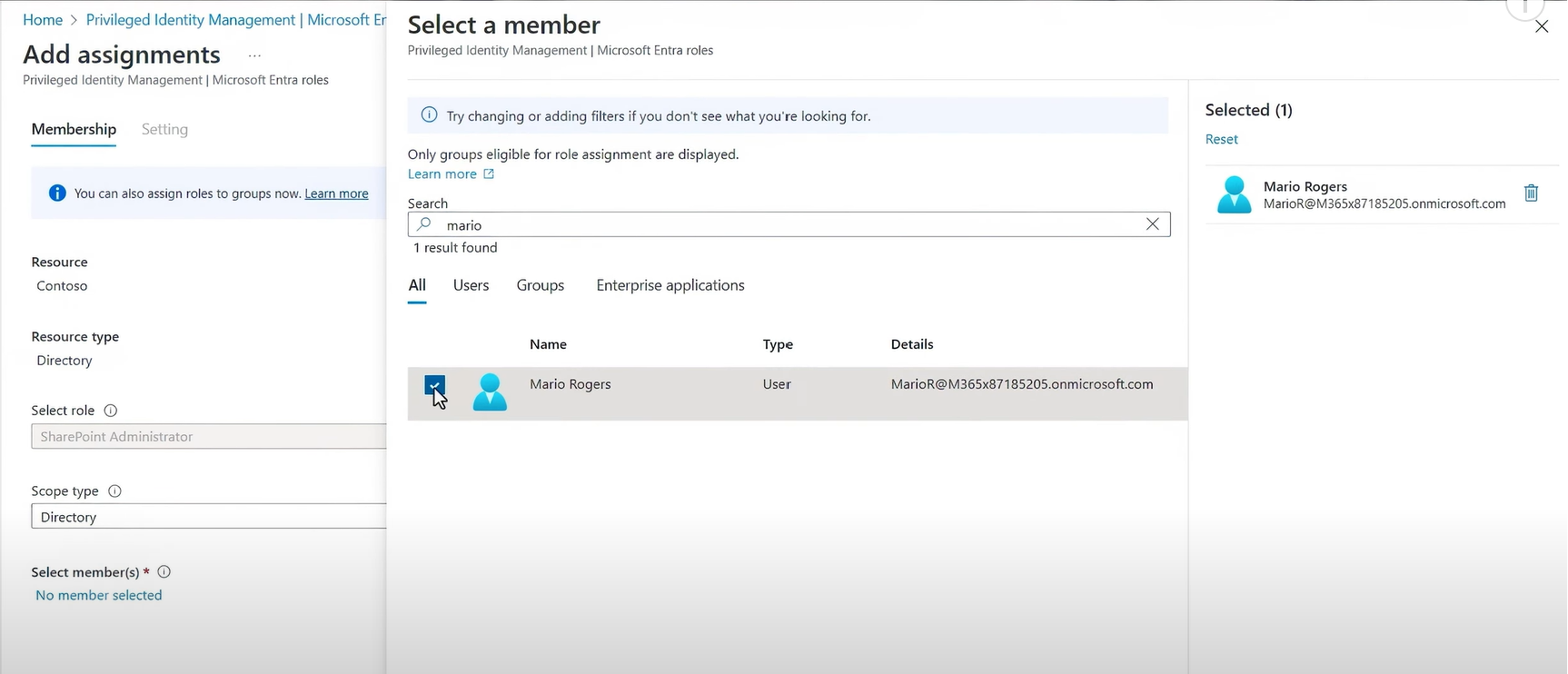
Task: Click the more options ellipsis by Add assignments
Action: 254,55
